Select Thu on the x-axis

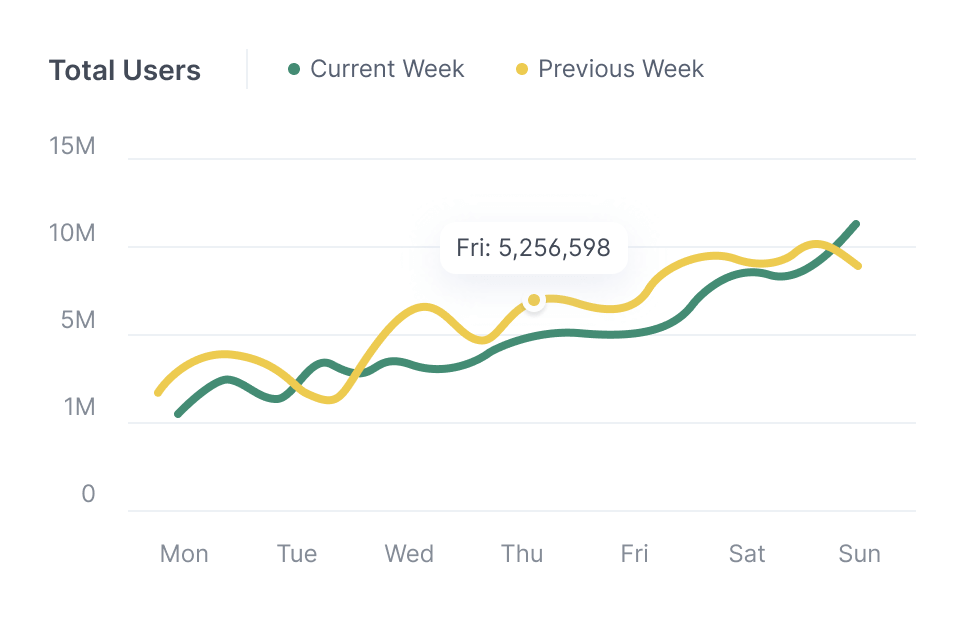pos(522,554)
